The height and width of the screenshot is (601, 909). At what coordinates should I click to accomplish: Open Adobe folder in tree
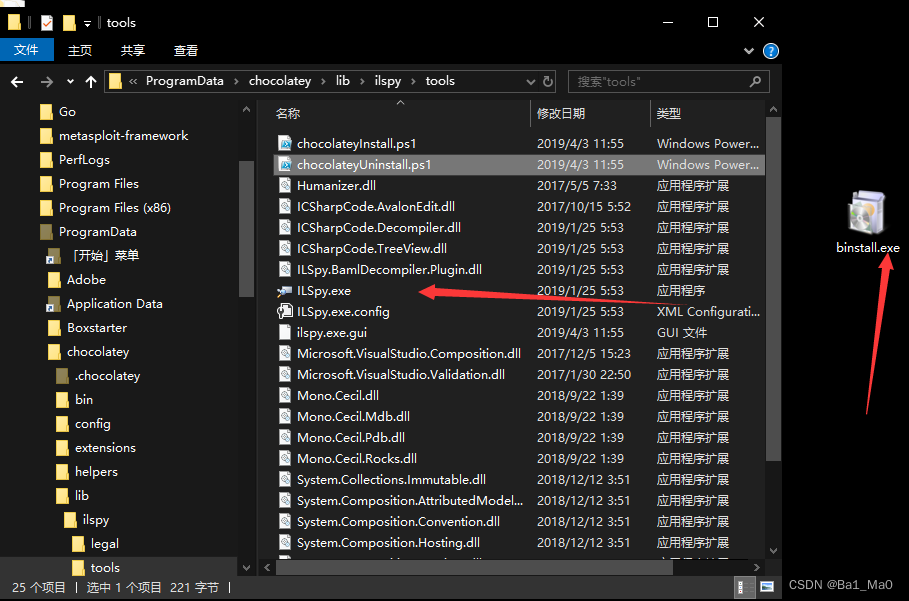tap(77, 280)
